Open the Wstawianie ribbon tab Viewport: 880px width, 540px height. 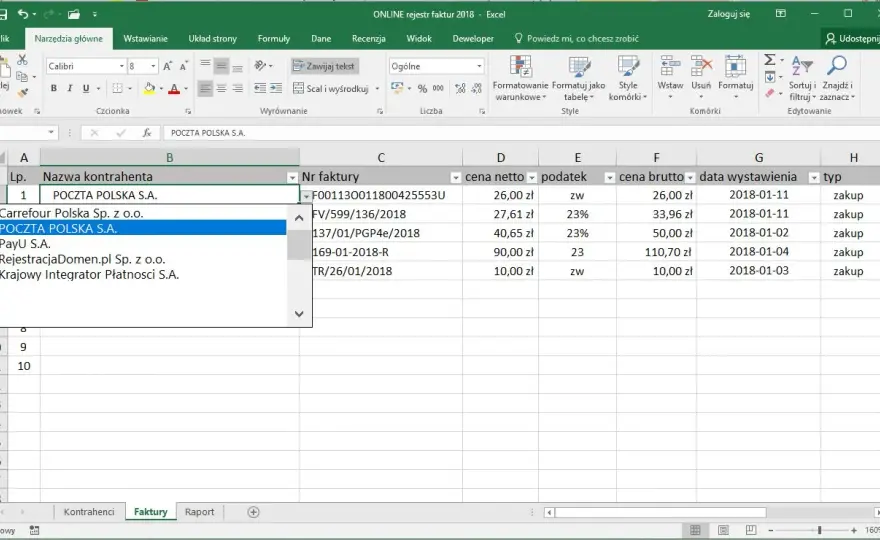(x=145, y=39)
